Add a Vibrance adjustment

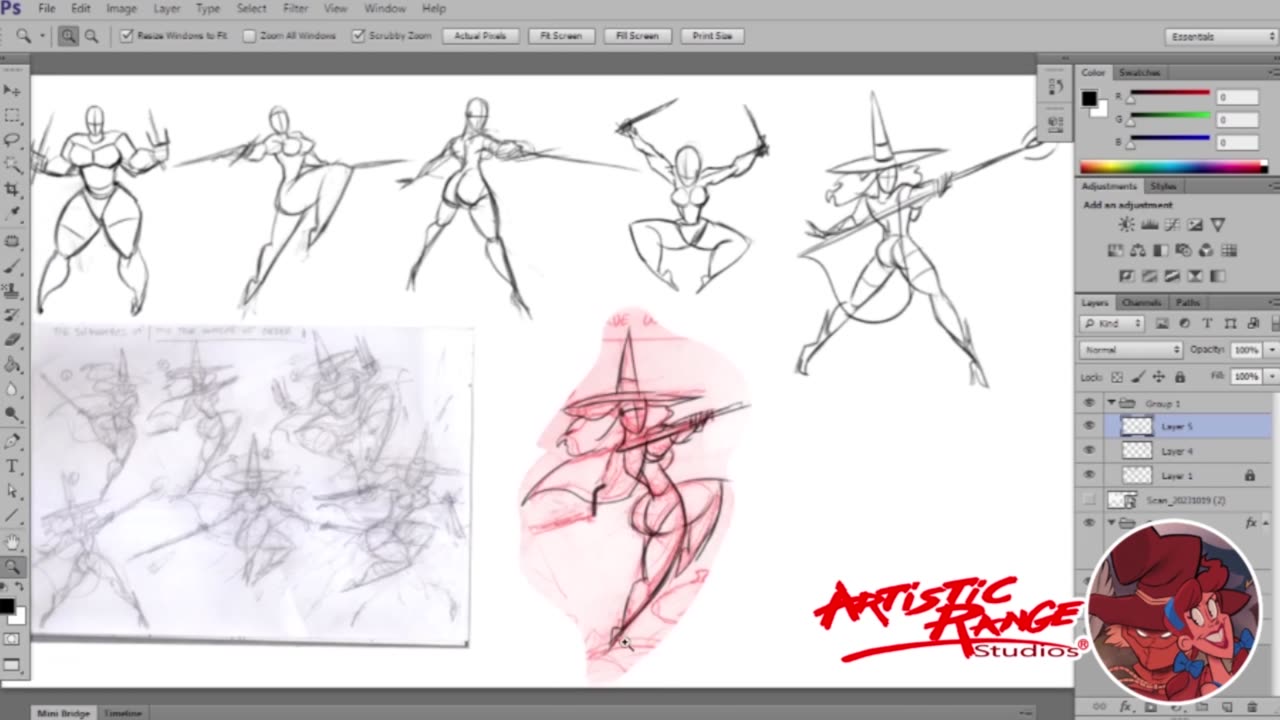coord(1217,225)
